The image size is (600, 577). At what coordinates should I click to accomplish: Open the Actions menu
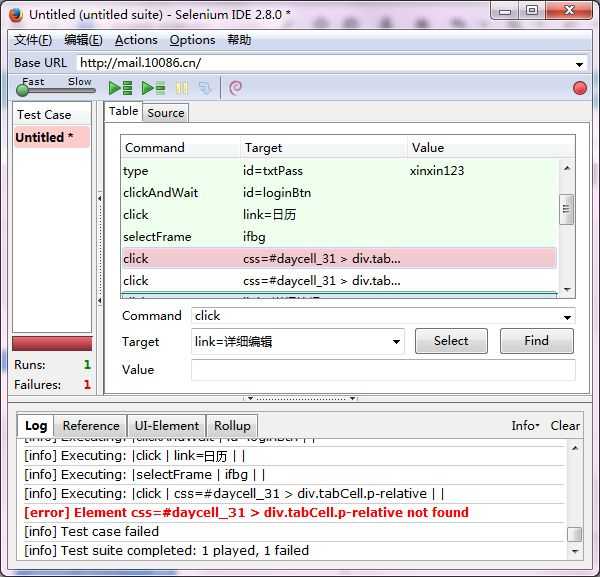click(136, 40)
